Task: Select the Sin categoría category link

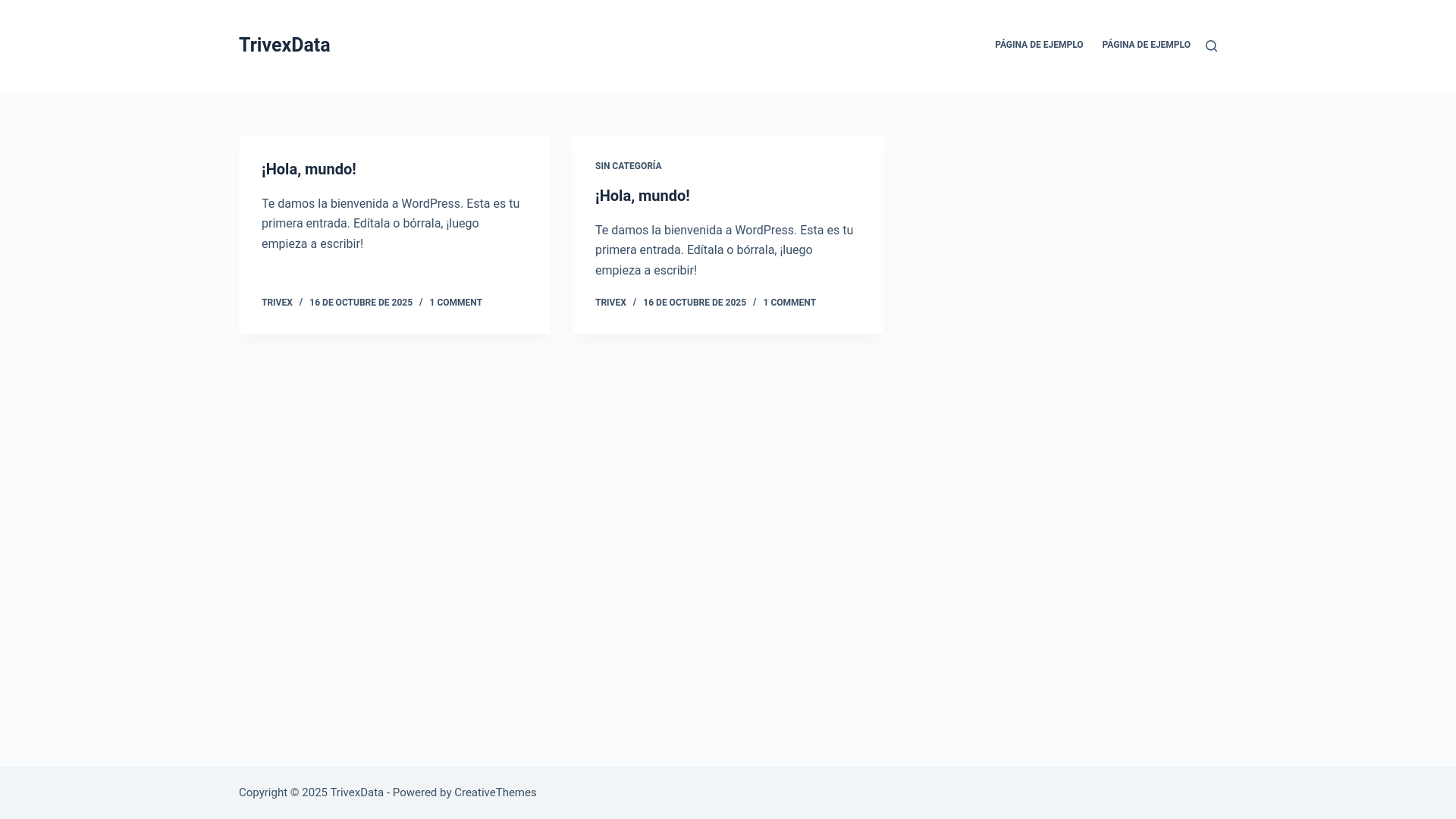Action: tap(628, 166)
